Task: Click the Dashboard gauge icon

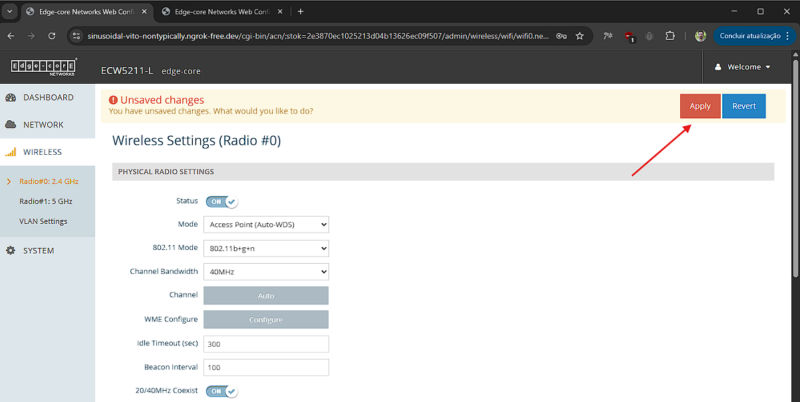Action: (x=10, y=97)
